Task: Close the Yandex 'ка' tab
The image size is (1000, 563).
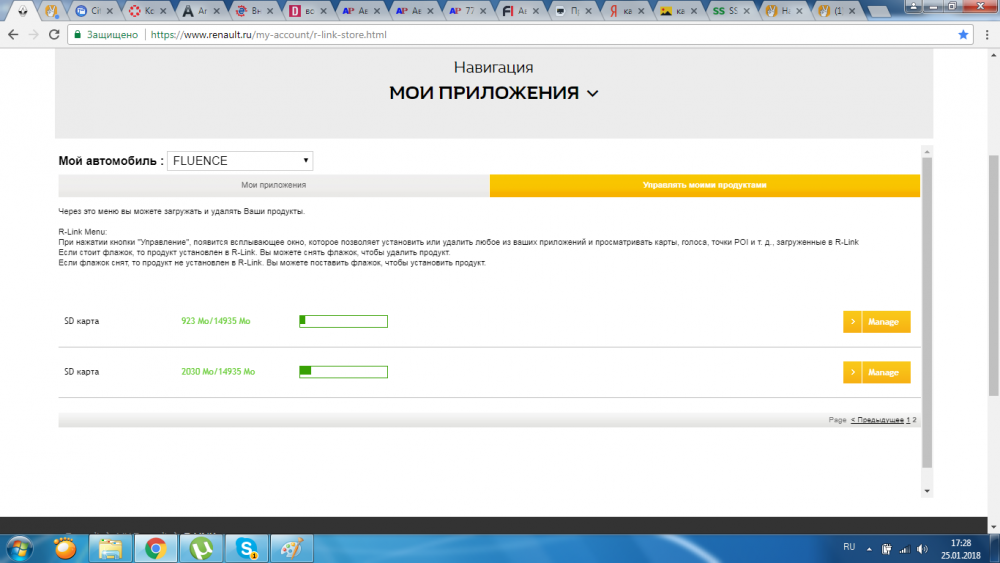Action: [641, 11]
